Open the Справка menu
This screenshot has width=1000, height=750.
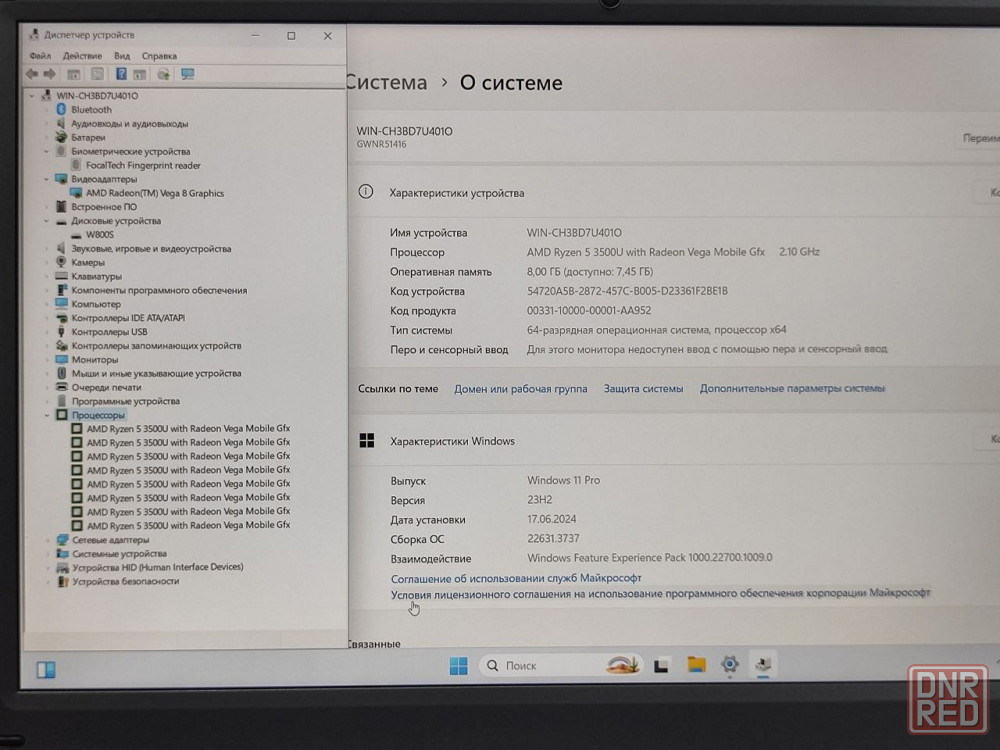(159, 55)
